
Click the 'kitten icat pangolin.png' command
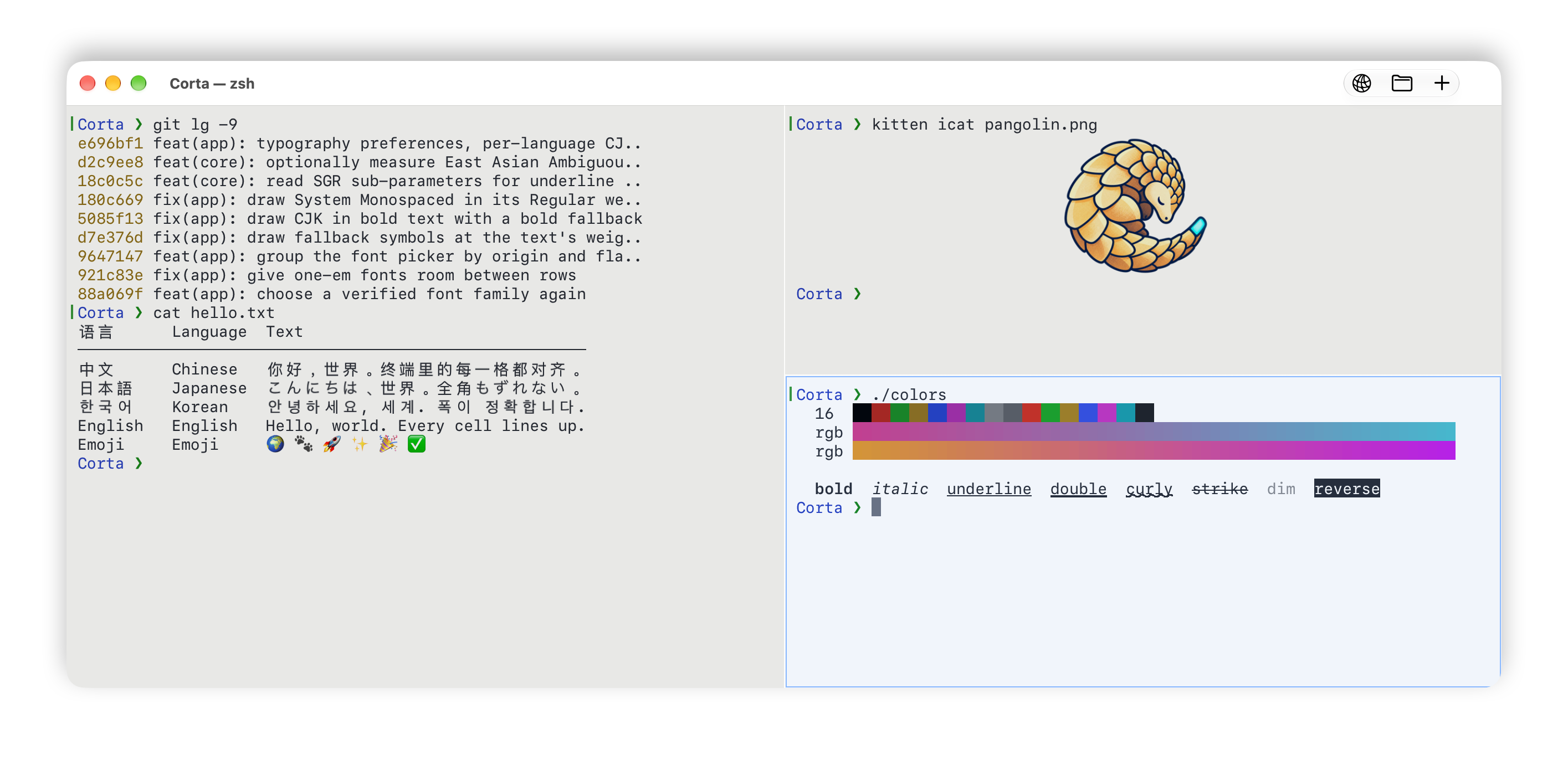point(984,125)
